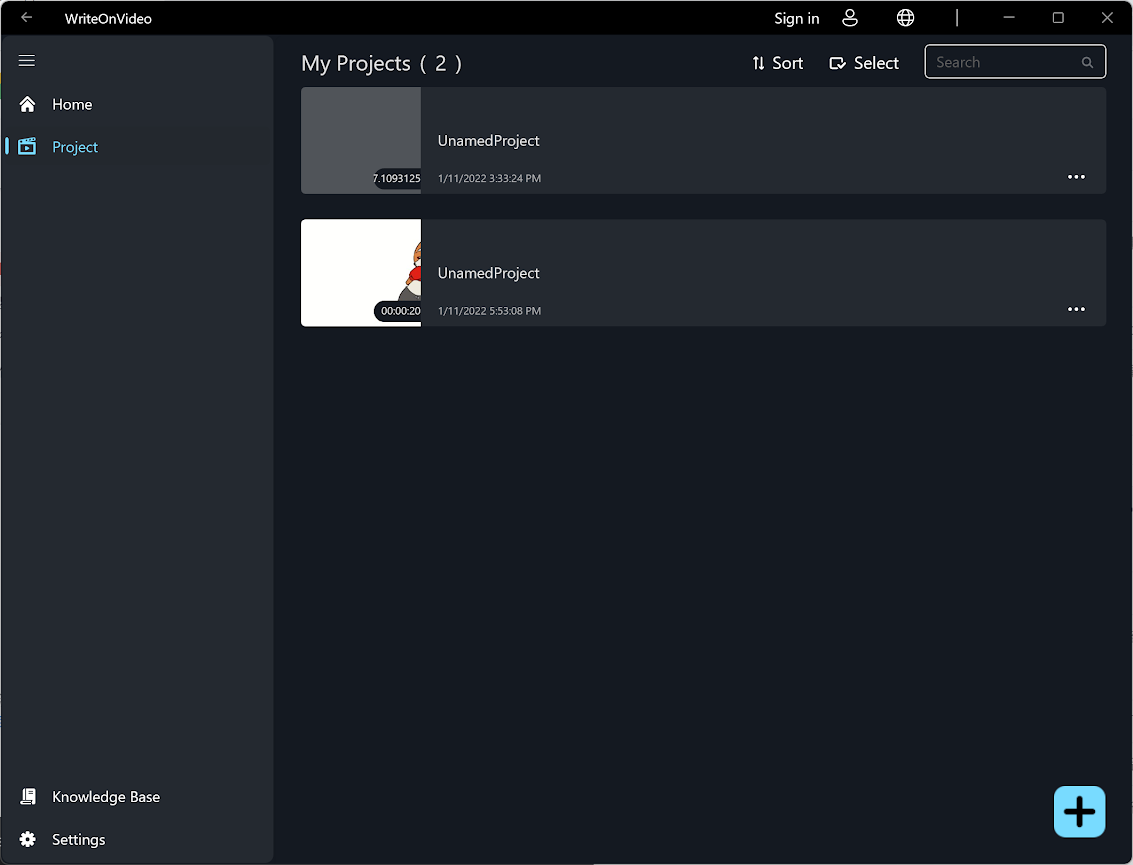Click the My Projects ( 2 ) heading
The height and width of the screenshot is (865, 1133).
click(382, 64)
